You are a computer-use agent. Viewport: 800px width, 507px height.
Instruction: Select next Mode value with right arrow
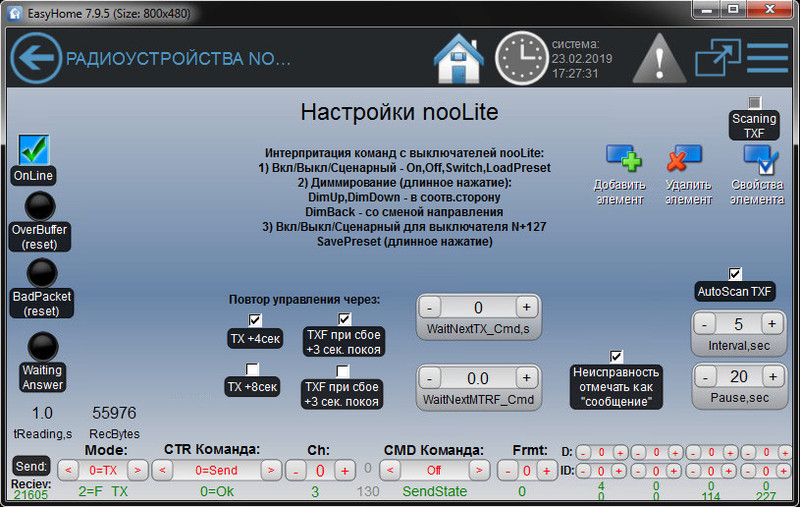139,469
